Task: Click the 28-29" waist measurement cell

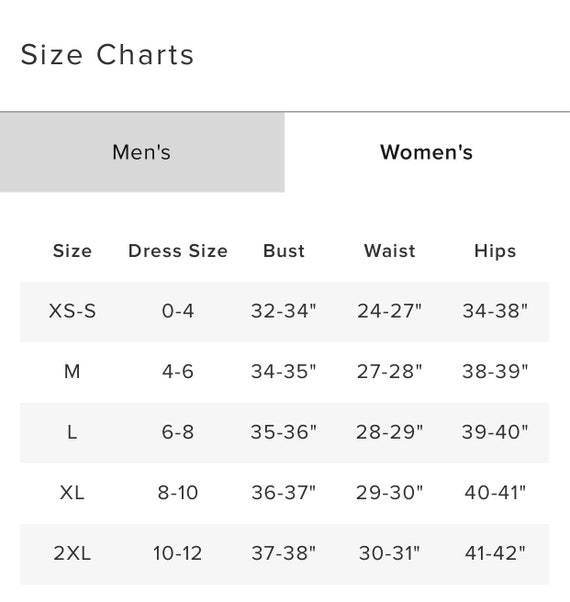Action: coord(390,432)
